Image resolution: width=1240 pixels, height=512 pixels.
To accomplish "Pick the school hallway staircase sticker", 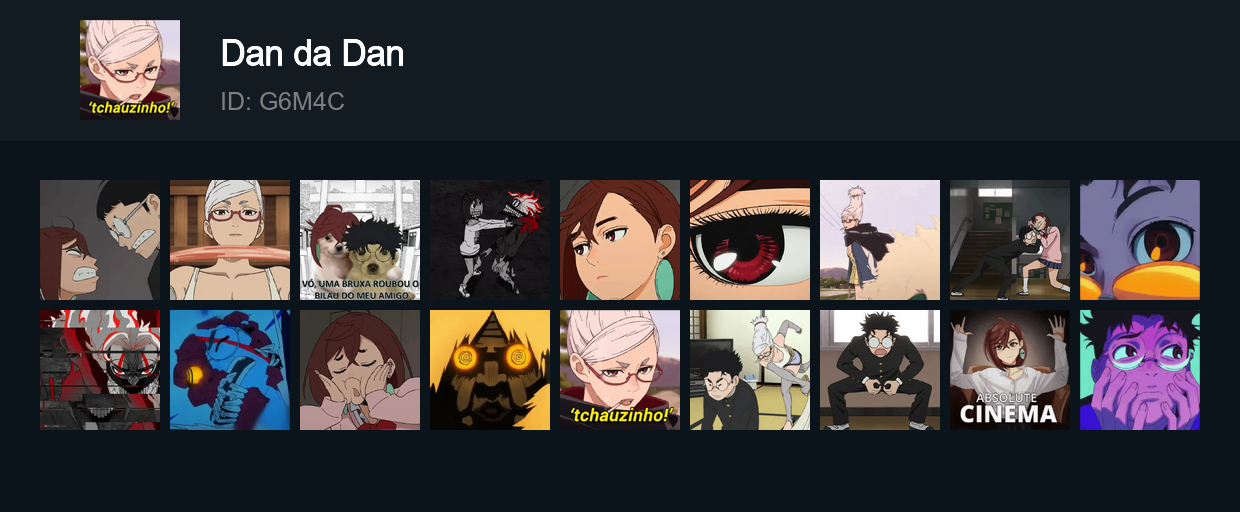I will (1010, 240).
